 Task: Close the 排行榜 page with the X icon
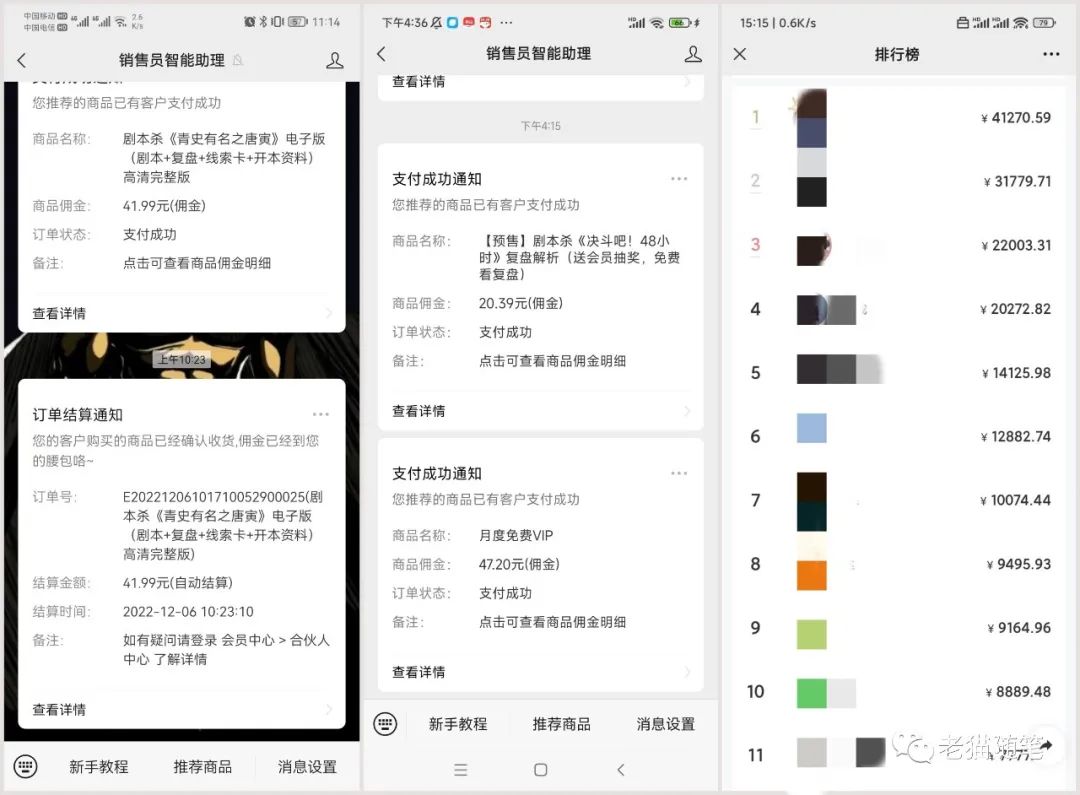pyautogui.click(x=740, y=54)
